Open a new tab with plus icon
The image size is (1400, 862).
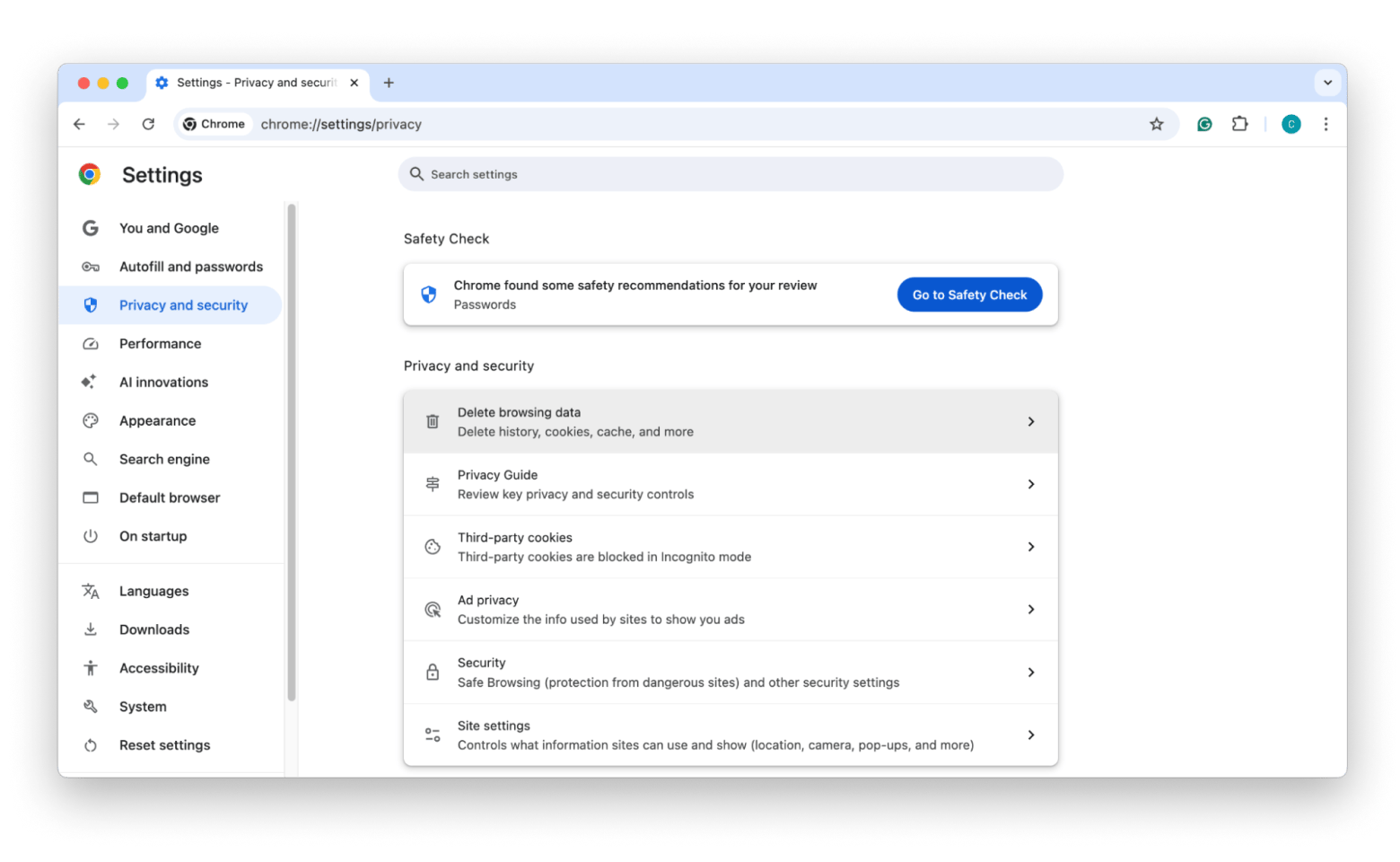[x=389, y=83]
